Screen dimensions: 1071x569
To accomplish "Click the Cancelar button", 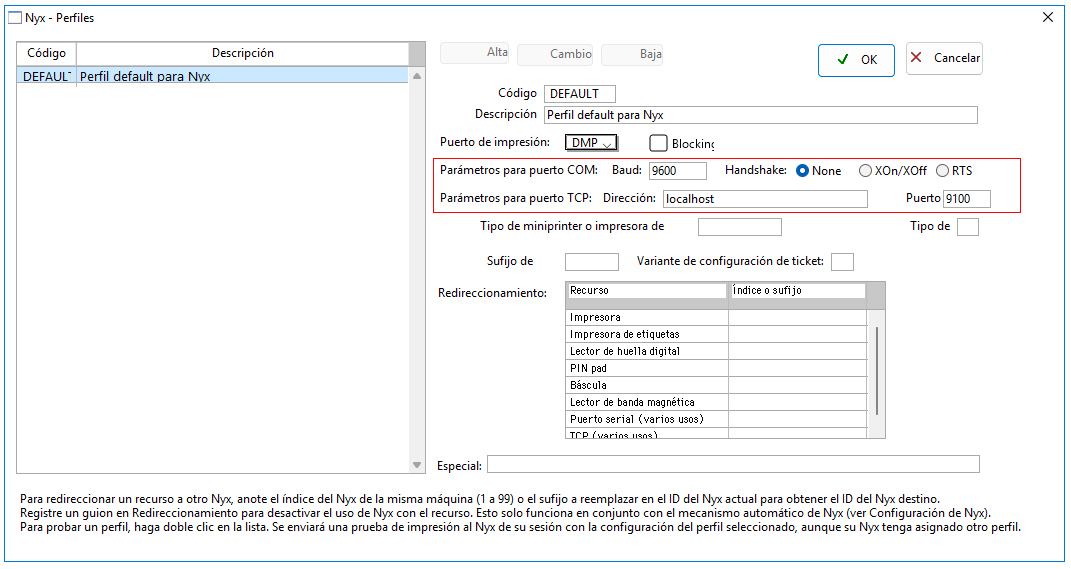I will pyautogui.click(x=944, y=59).
